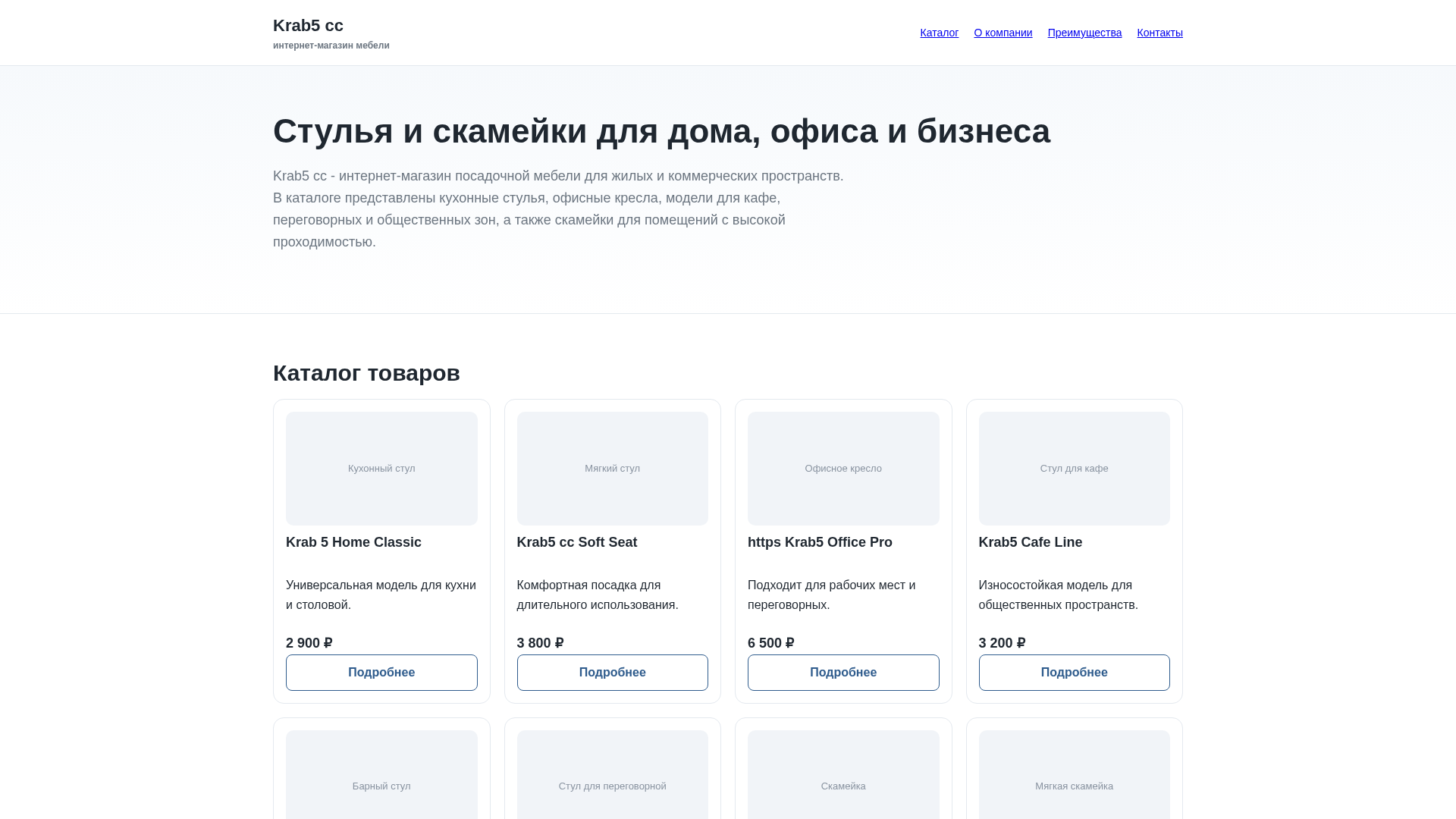
Task: Open the Скамейка product image
Action: click(x=843, y=786)
